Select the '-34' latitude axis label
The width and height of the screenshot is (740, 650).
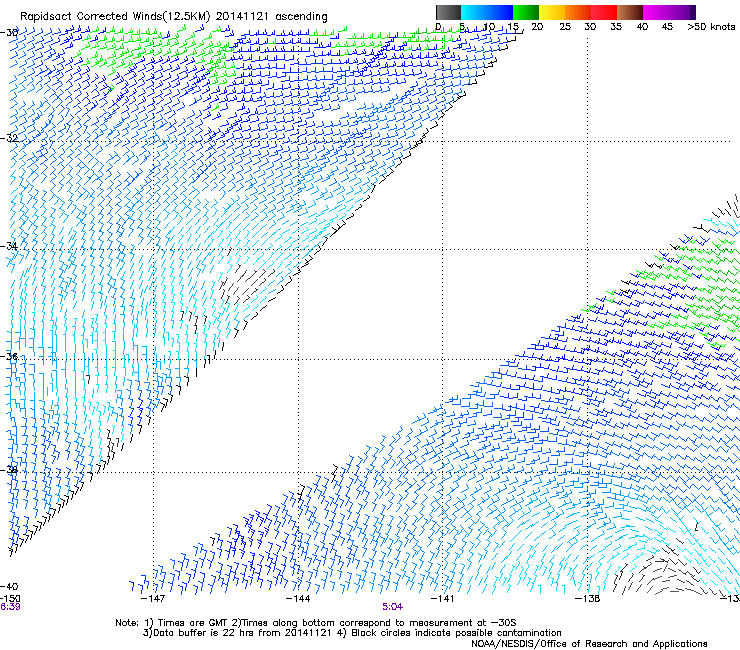9,246
